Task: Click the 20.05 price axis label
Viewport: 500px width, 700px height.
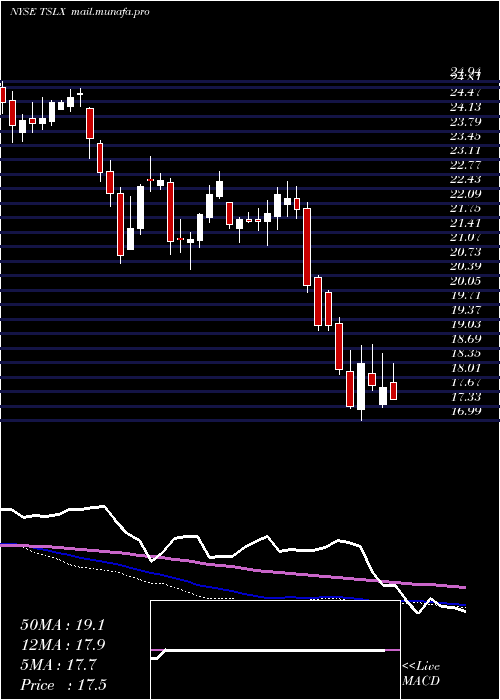Action: (x=465, y=281)
